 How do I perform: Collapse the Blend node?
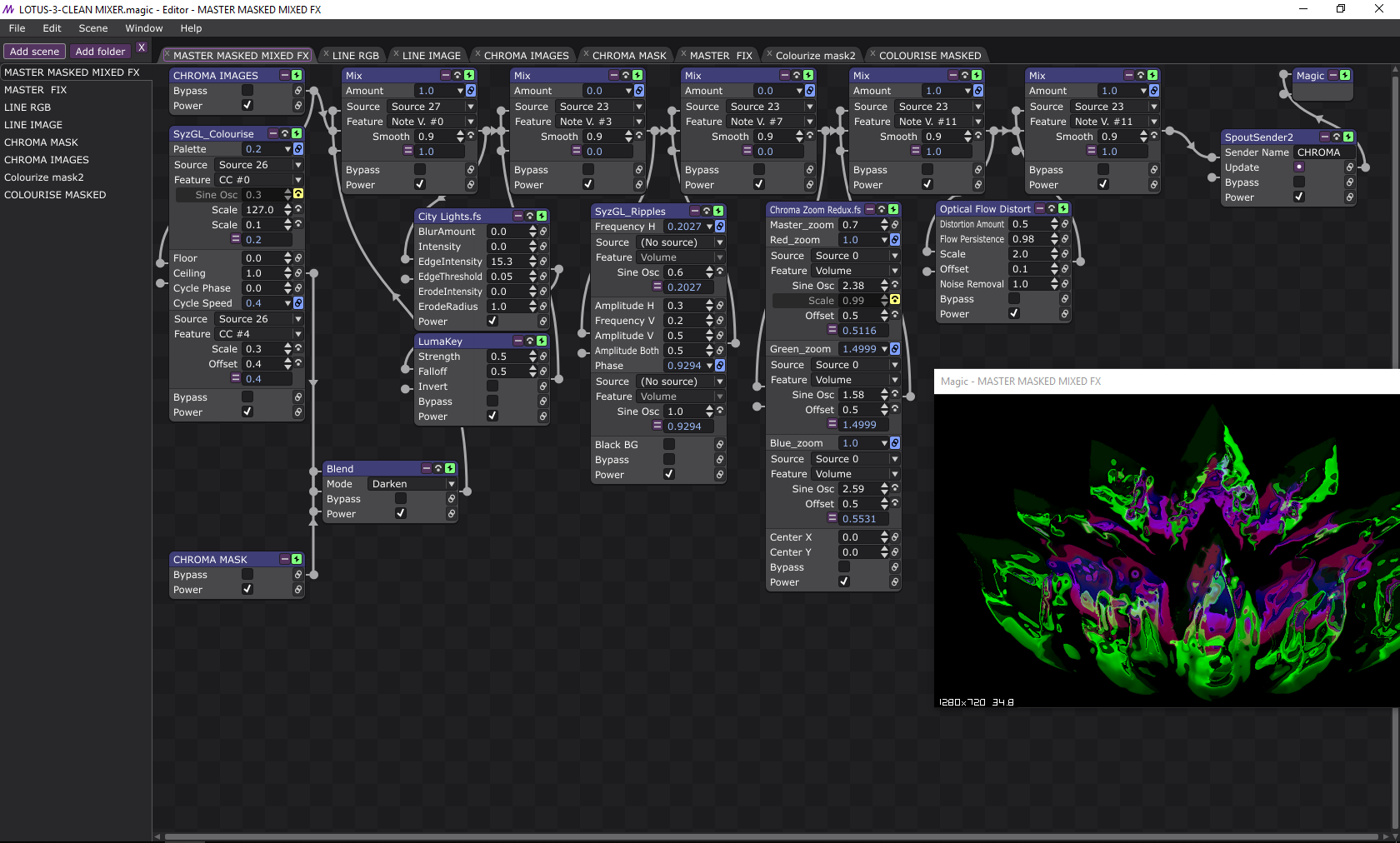(x=426, y=468)
